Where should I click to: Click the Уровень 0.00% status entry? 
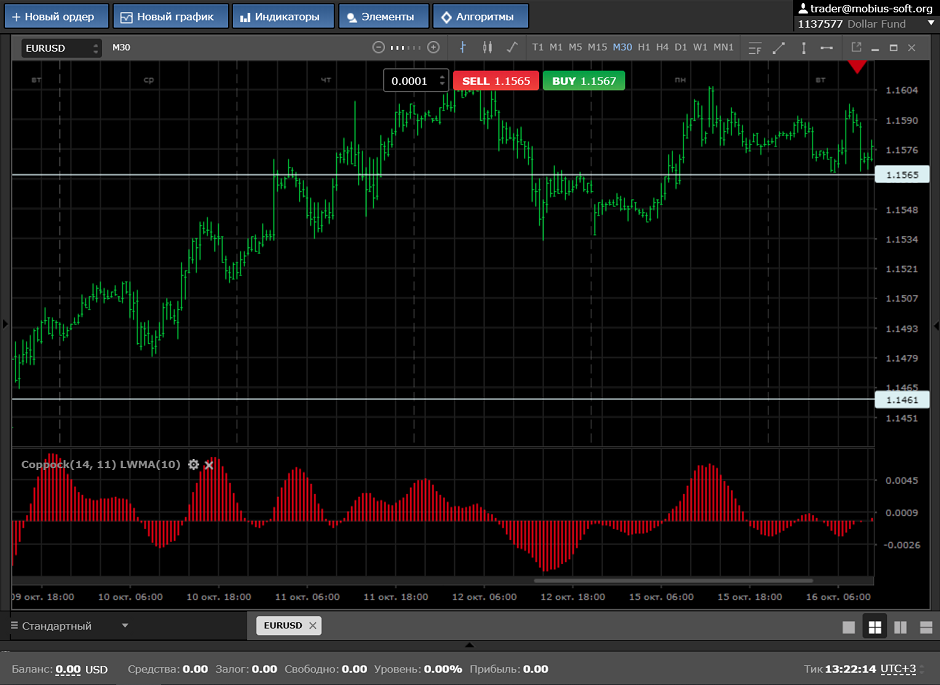tap(418, 669)
